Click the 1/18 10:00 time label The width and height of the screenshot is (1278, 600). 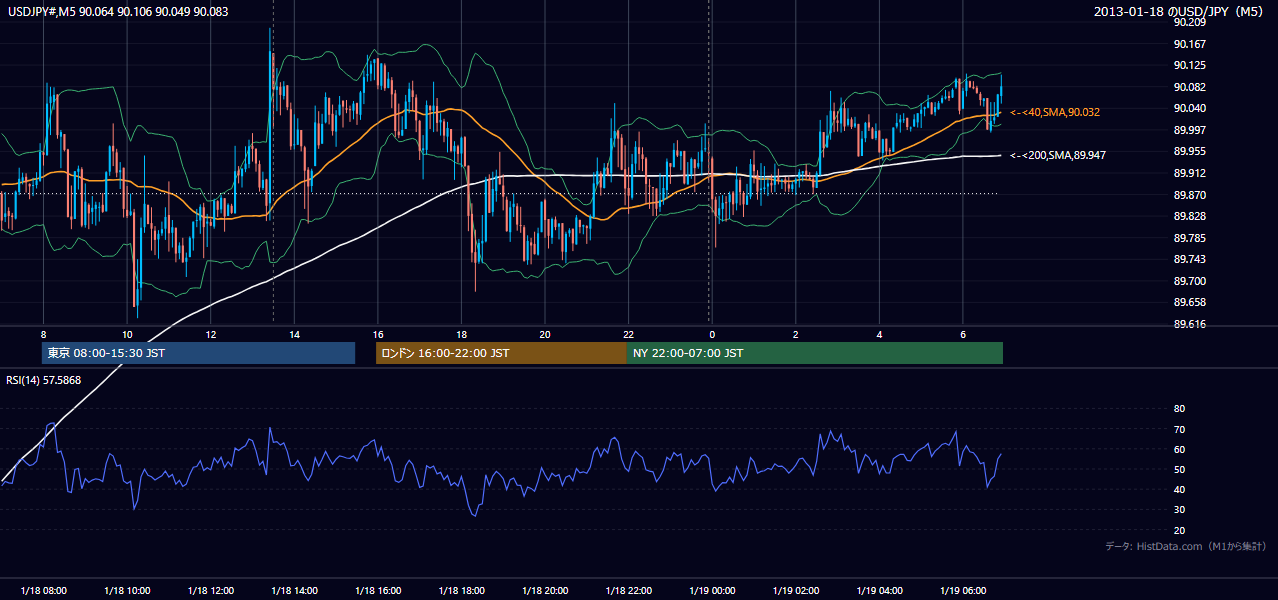(x=127, y=591)
